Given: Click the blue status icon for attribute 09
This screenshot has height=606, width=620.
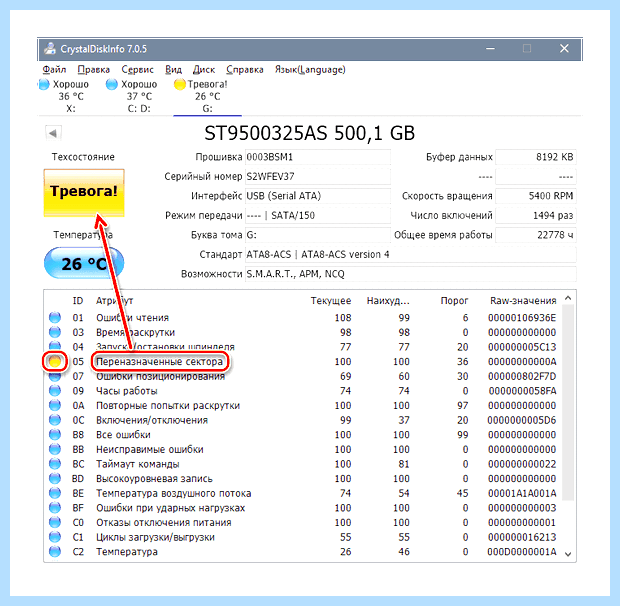Looking at the screenshot, I should 55,391.
